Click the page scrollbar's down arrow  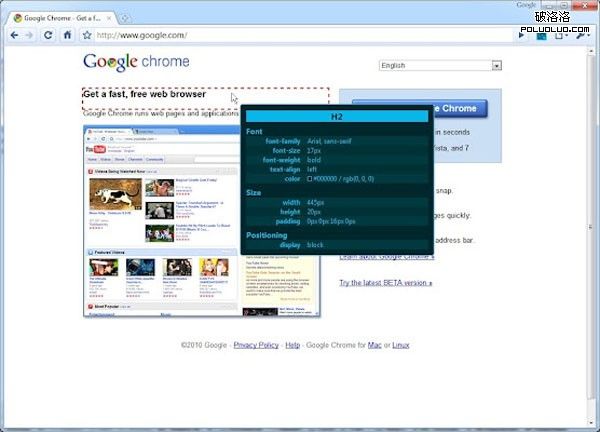click(x=591, y=423)
